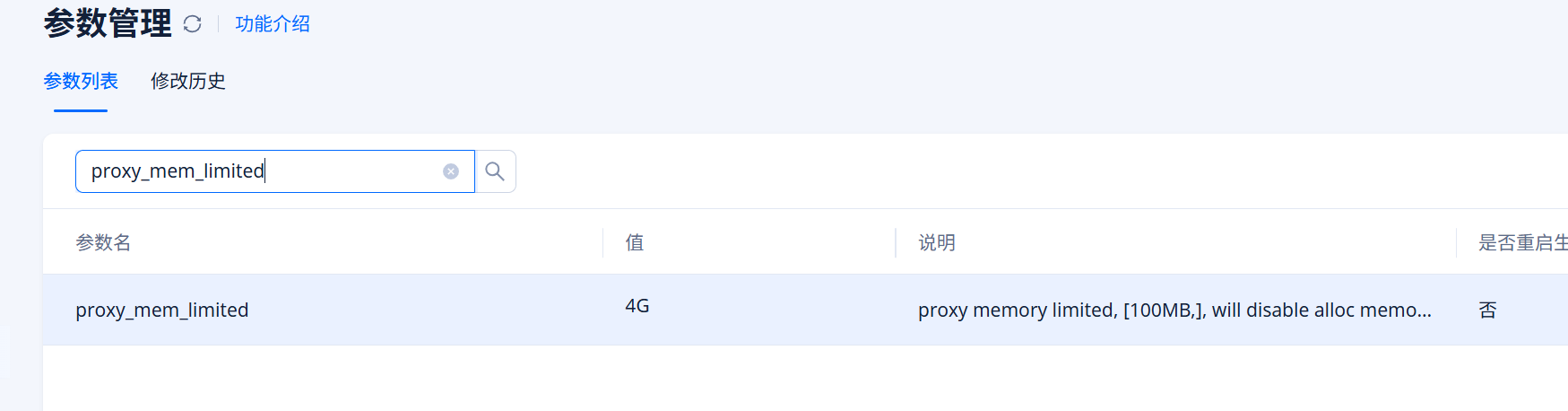Click the 参数管理 page title

108,23
